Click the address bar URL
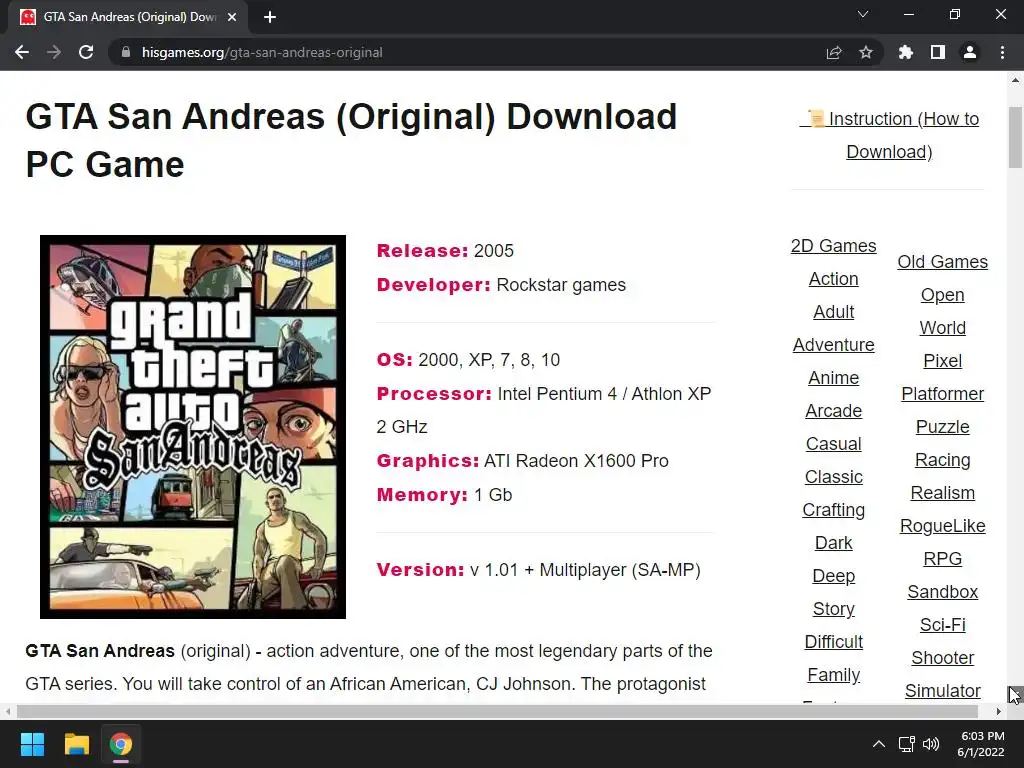Image resolution: width=1024 pixels, height=768 pixels. (x=262, y=52)
